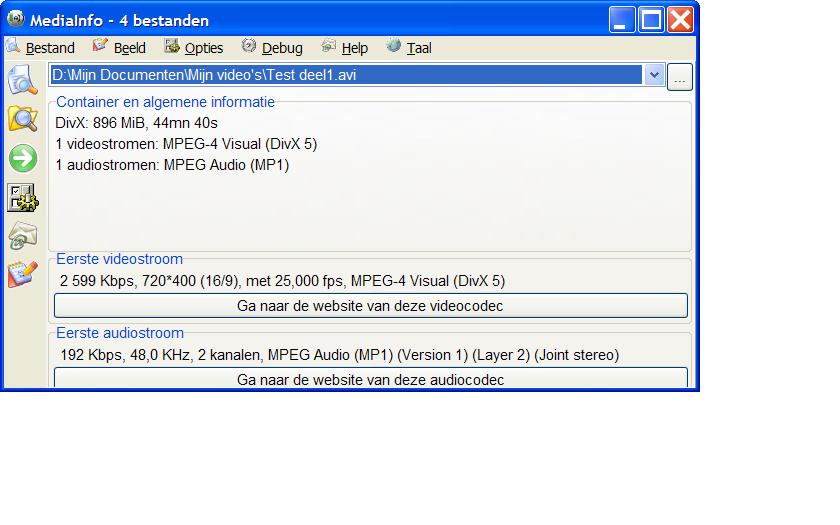This screenshot has width=840, height=525.
Task: Maximize the MediaInfo window
Action: [651, 20]
